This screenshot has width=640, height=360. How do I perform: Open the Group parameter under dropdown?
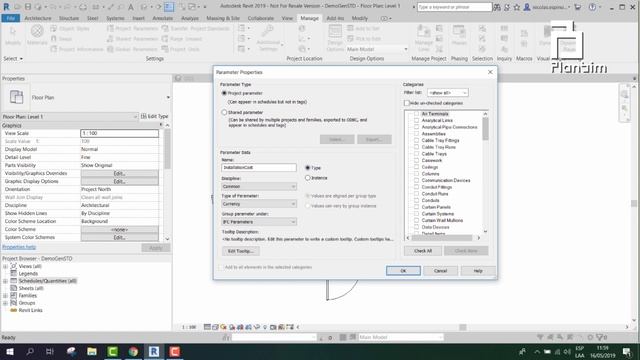[259, 222]
